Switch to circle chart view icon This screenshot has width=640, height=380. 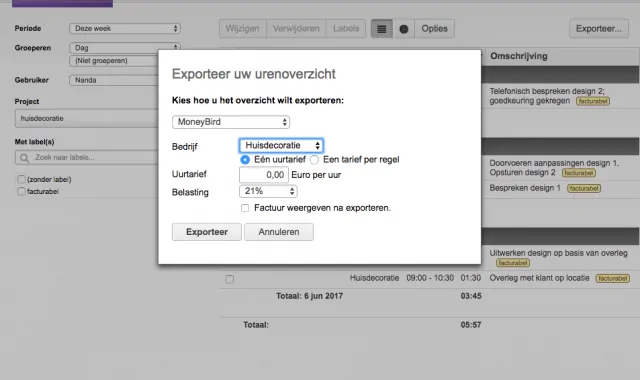[404, 29]
